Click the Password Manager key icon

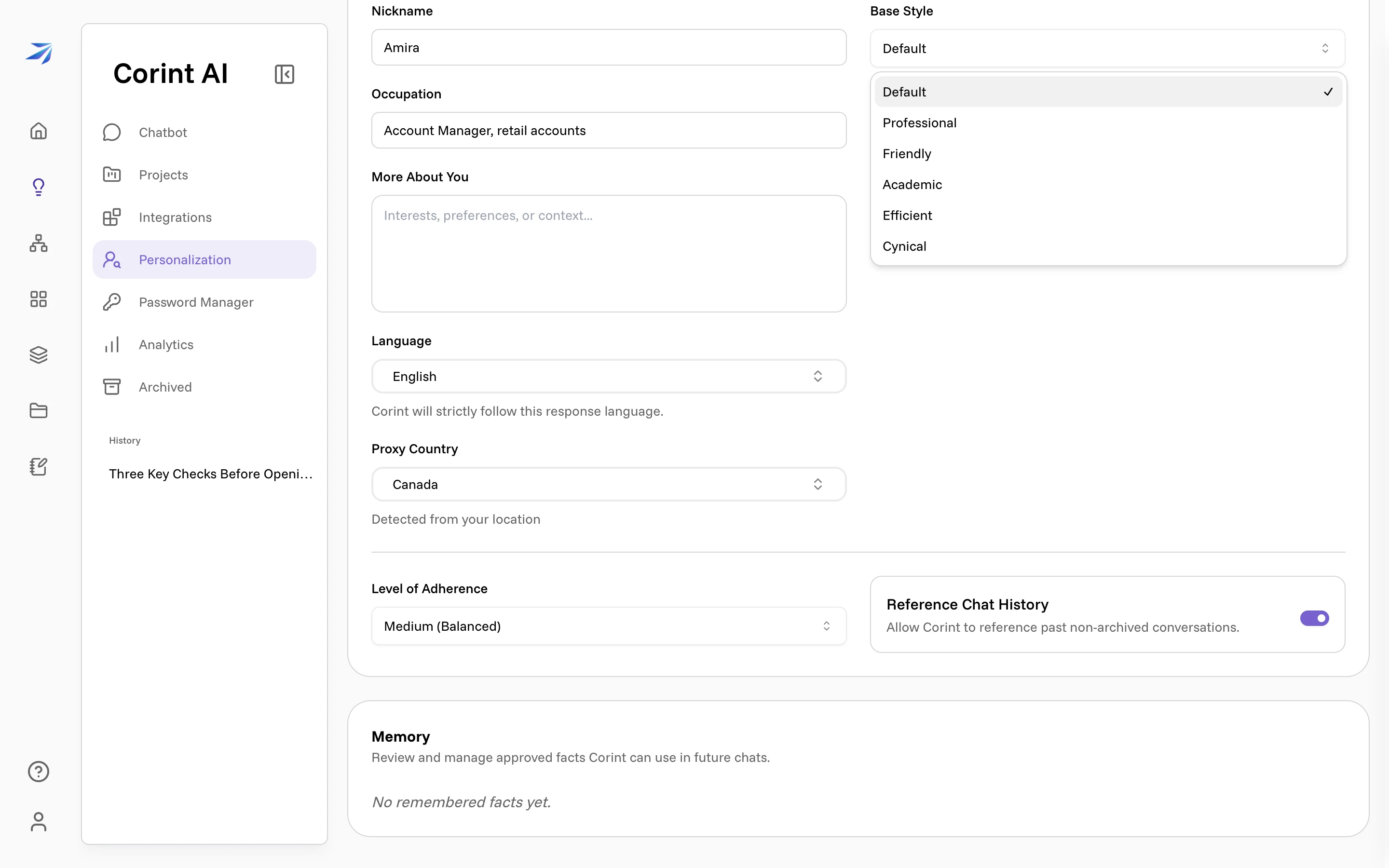[x=112, y=302]
